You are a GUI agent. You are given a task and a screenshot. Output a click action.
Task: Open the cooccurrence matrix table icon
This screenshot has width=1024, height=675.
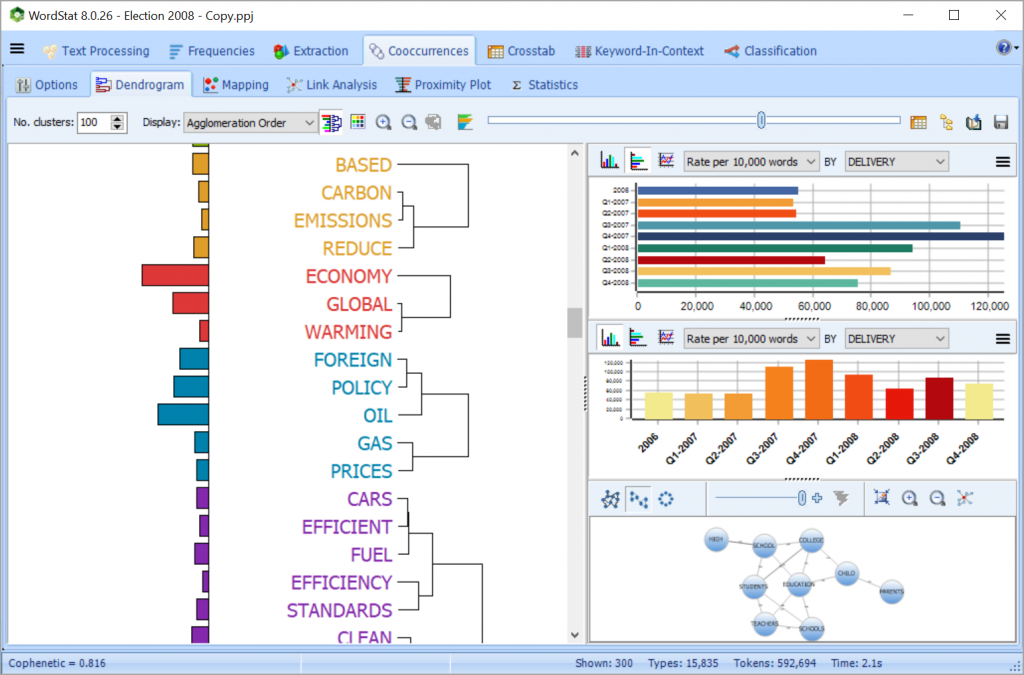point(918,121)
